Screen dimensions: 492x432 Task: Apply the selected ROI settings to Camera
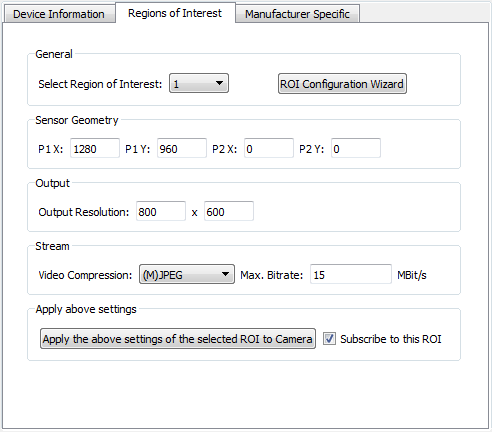[178, 339]
